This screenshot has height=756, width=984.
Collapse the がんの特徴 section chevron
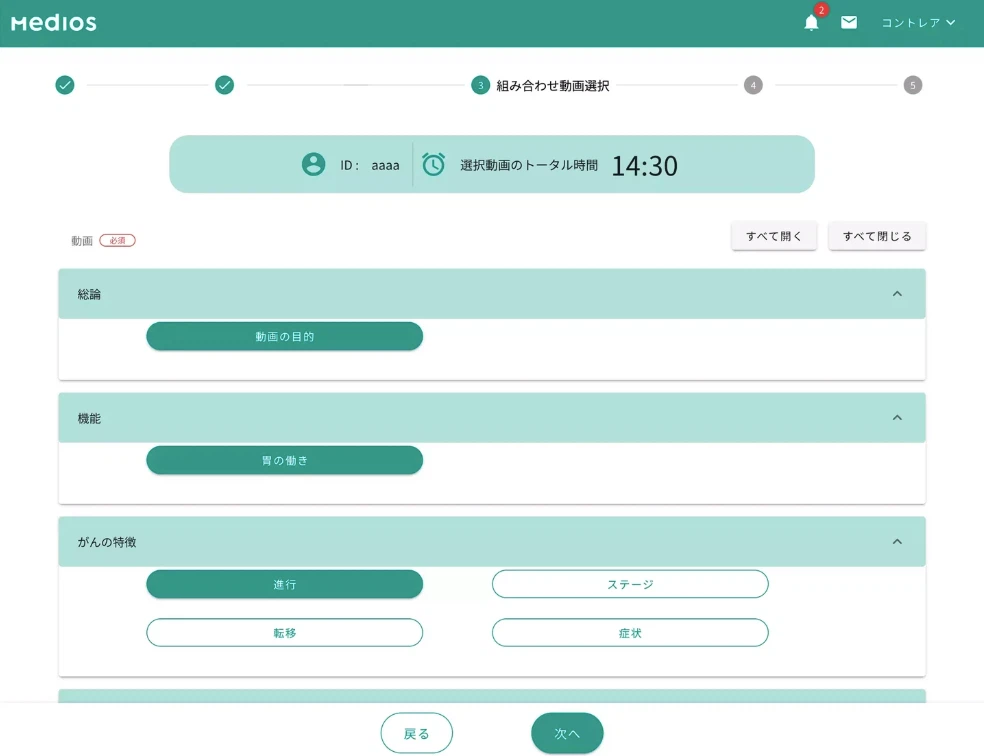(x=897, y=541)
